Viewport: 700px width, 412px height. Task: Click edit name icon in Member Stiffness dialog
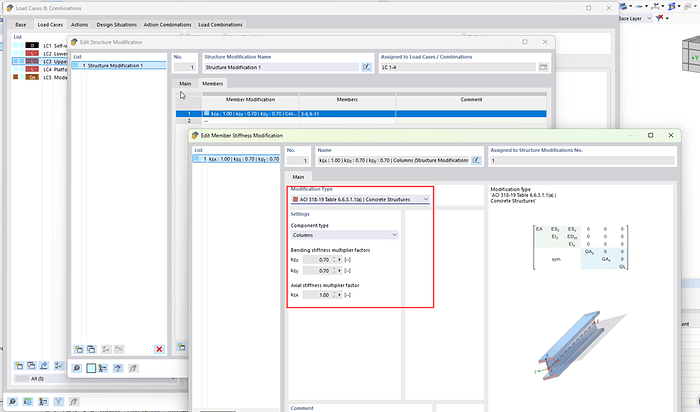coord(478,160)
